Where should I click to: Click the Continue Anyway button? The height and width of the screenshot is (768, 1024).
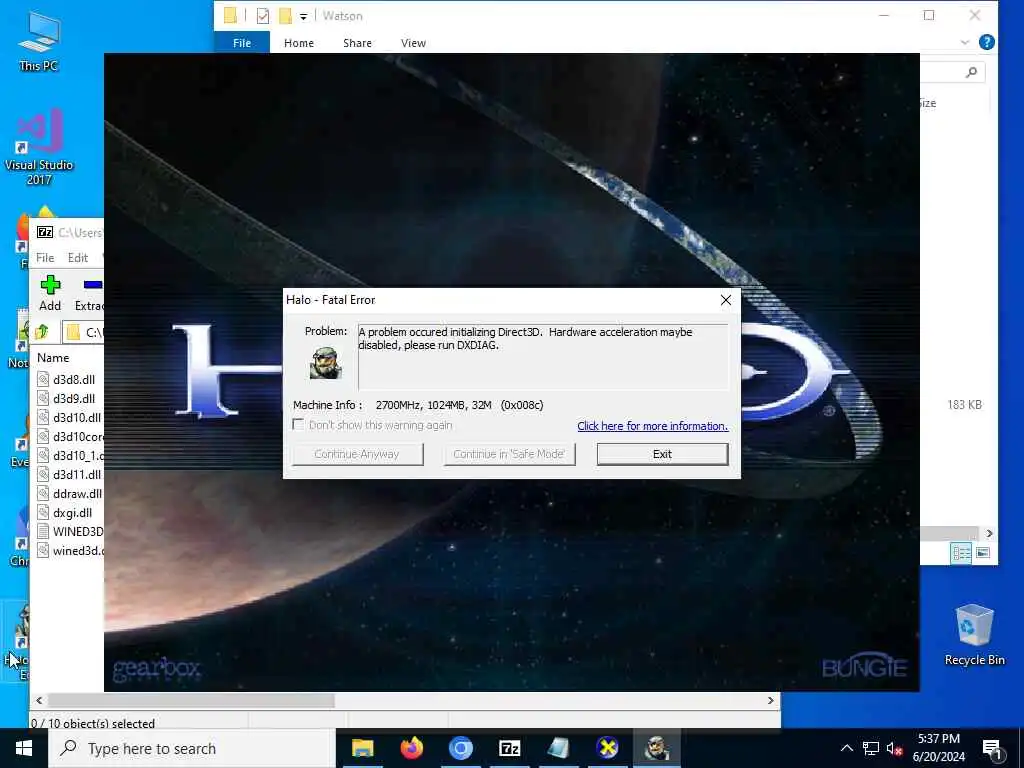[357, 454]
